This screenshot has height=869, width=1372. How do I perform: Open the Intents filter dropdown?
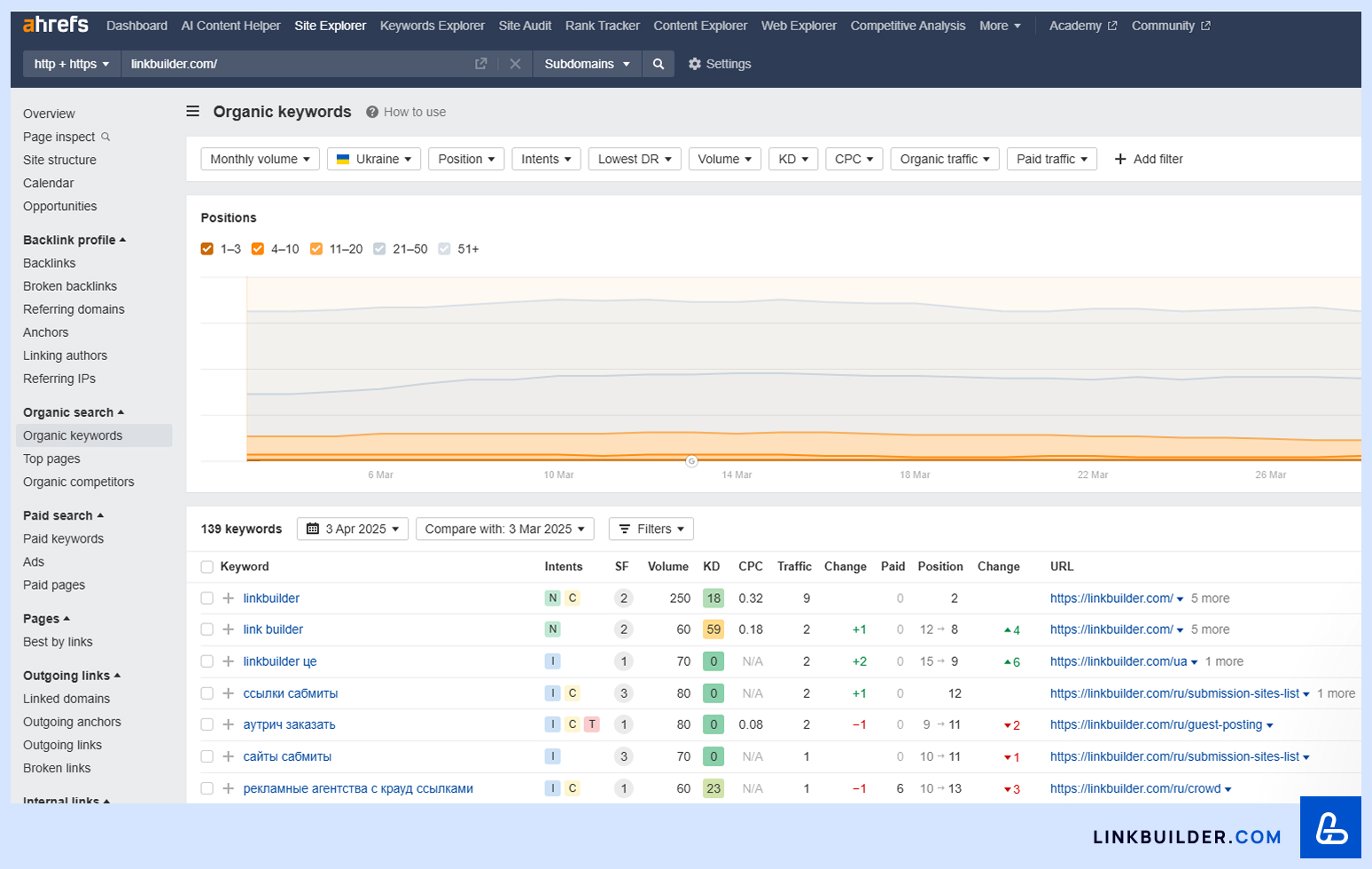[546, 159]
